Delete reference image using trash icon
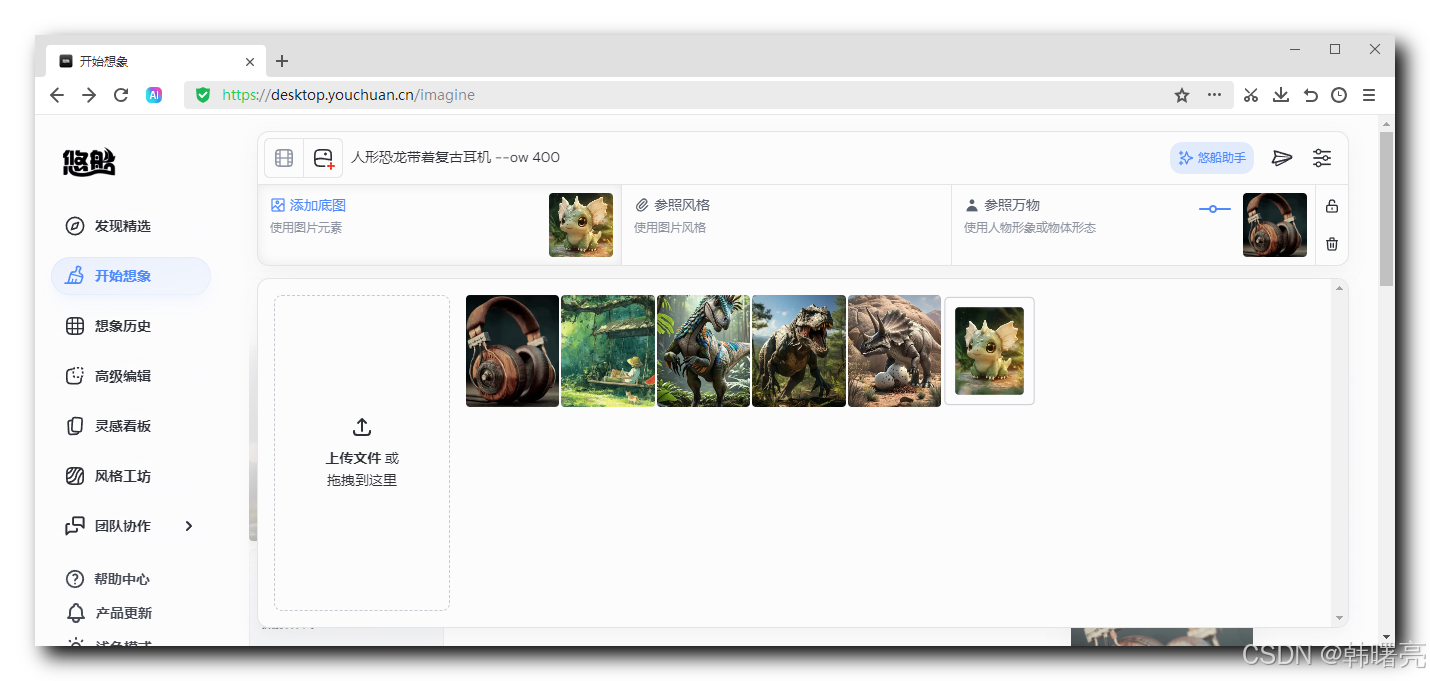 click(1331, 243)
